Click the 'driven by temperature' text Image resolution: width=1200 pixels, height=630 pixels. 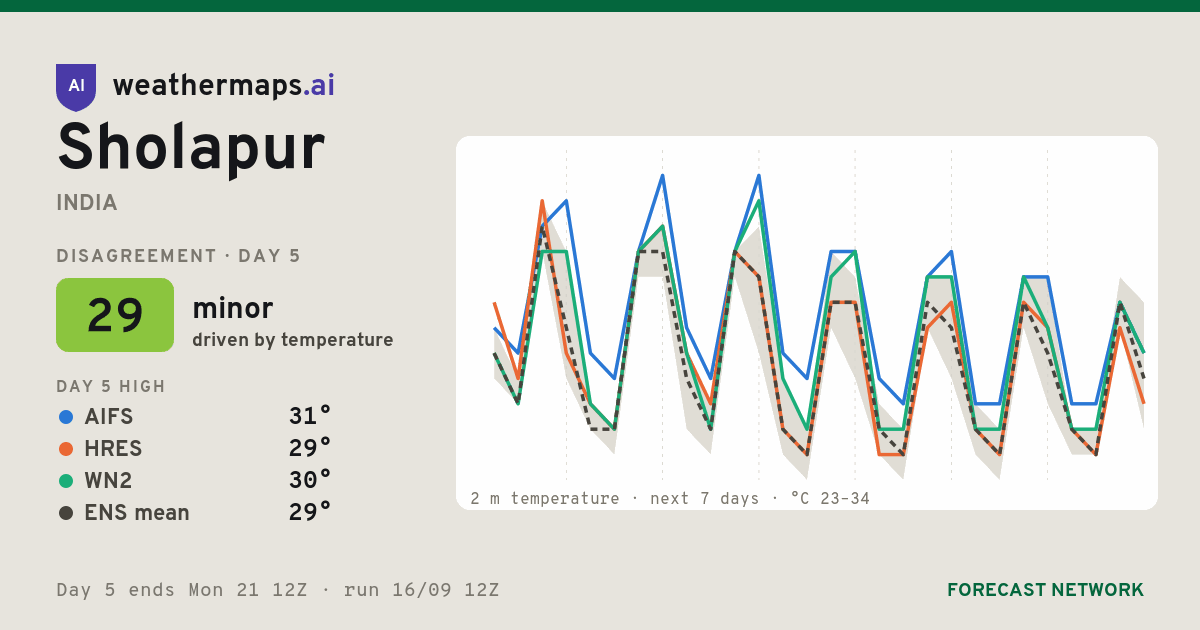click(293, 340)
